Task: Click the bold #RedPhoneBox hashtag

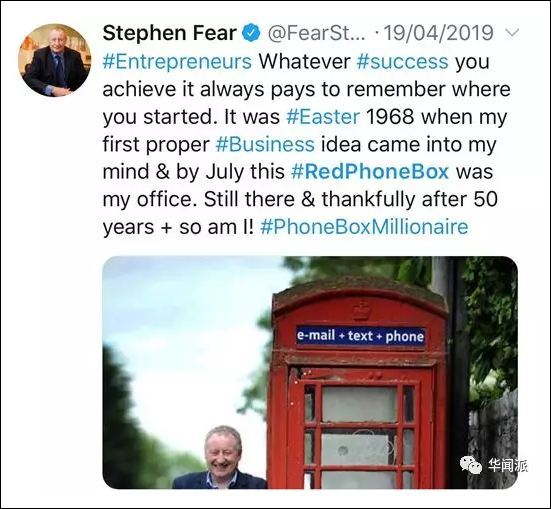Action: (370, 172)
